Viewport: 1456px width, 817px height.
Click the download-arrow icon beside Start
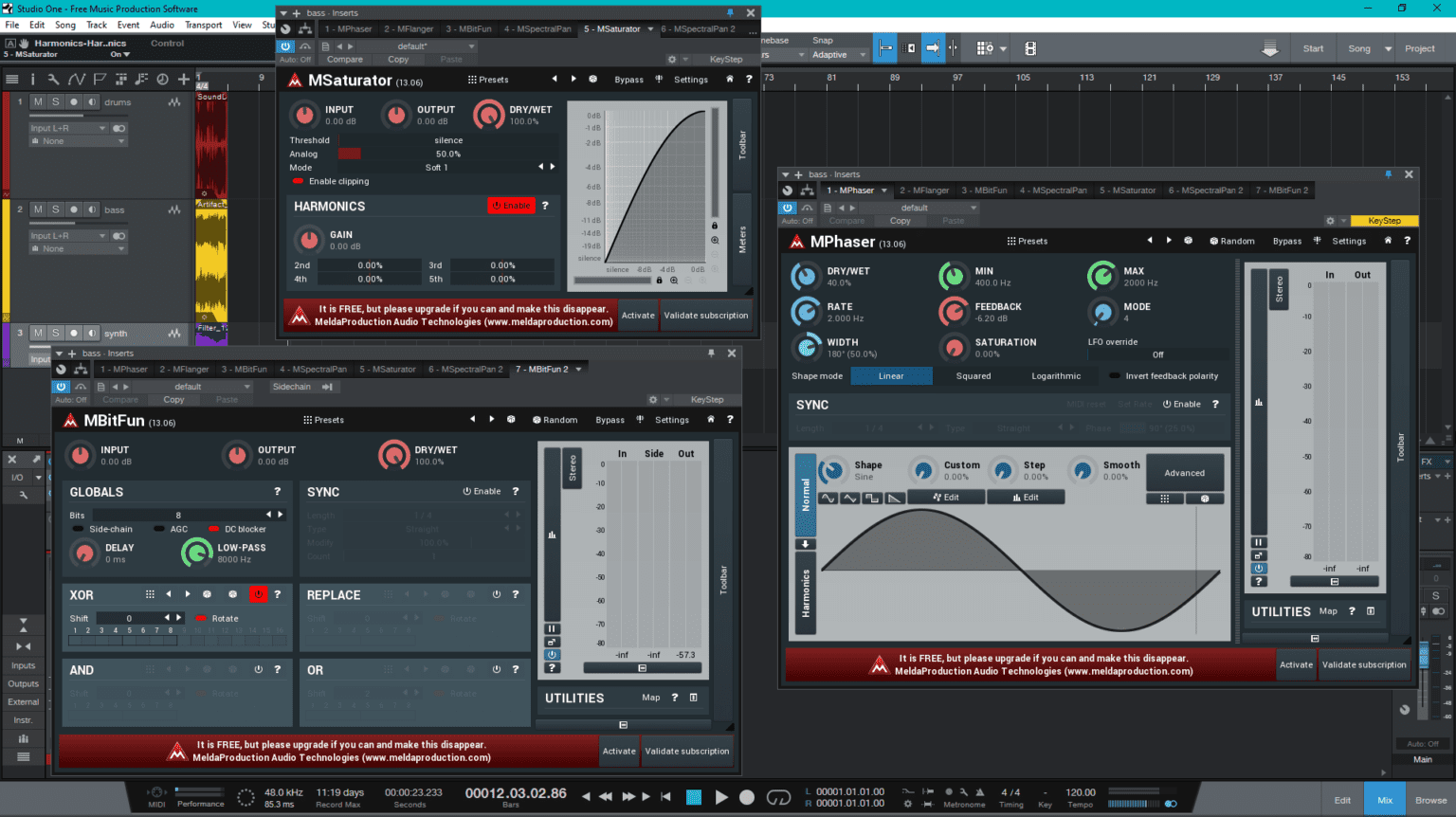click(1270, 48)
